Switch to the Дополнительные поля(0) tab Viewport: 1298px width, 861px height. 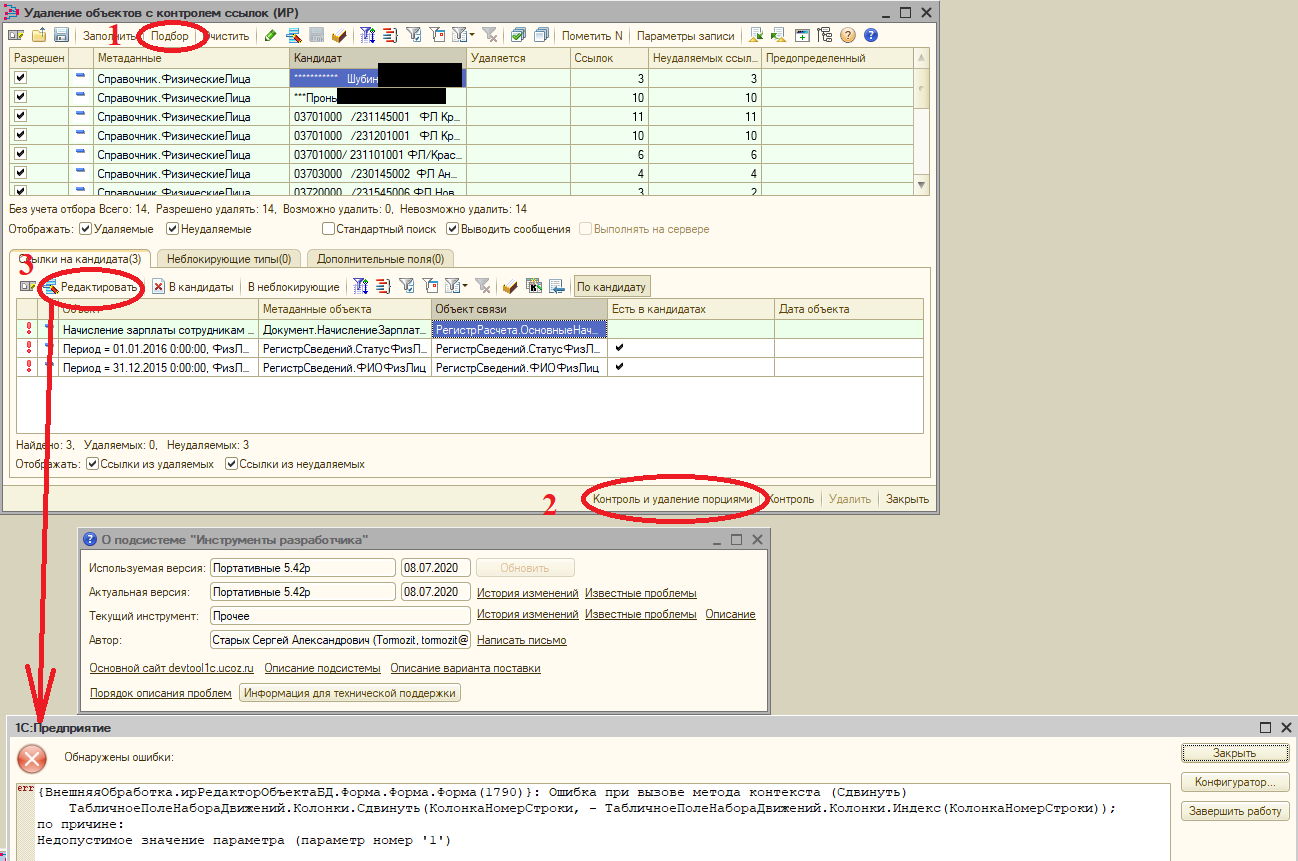380,259
